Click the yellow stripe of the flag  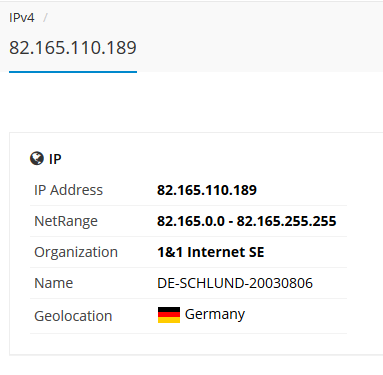tap(169, 320)
